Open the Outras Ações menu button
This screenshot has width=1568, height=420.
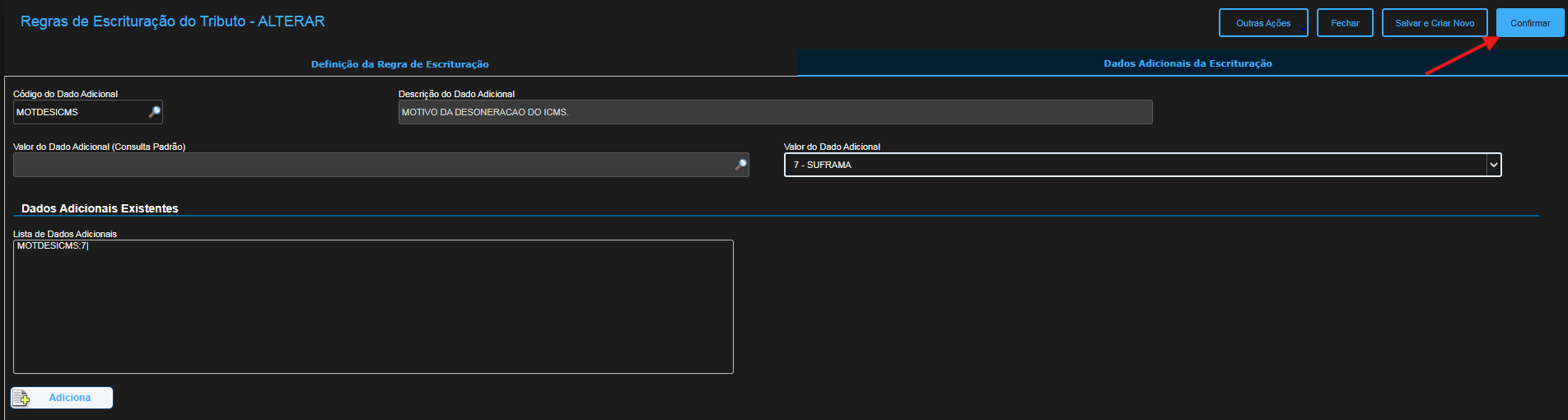coord(1262,23)
